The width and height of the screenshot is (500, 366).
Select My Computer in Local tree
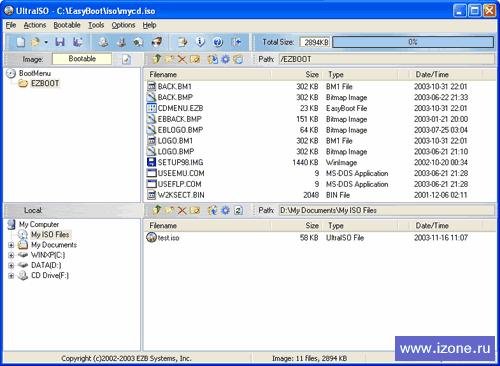pos(39,224)
